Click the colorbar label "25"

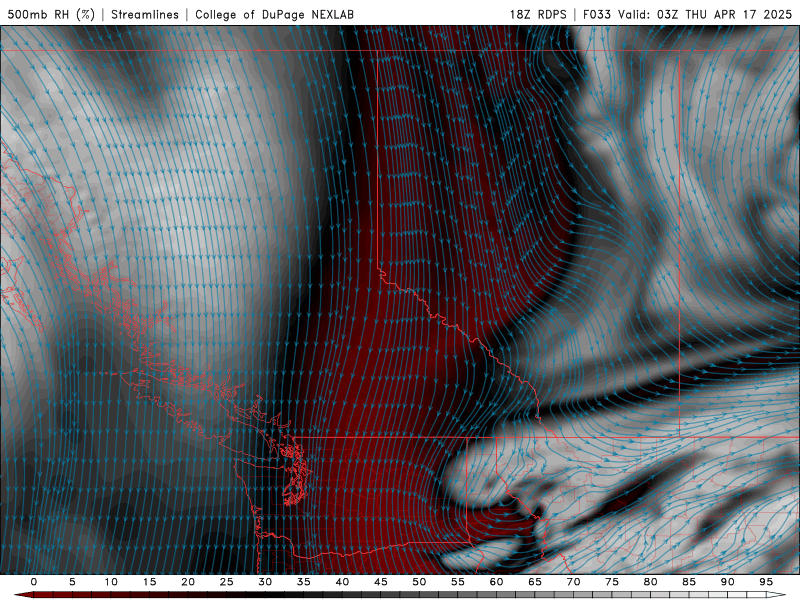pyautogui.click(x=227, y=582)
